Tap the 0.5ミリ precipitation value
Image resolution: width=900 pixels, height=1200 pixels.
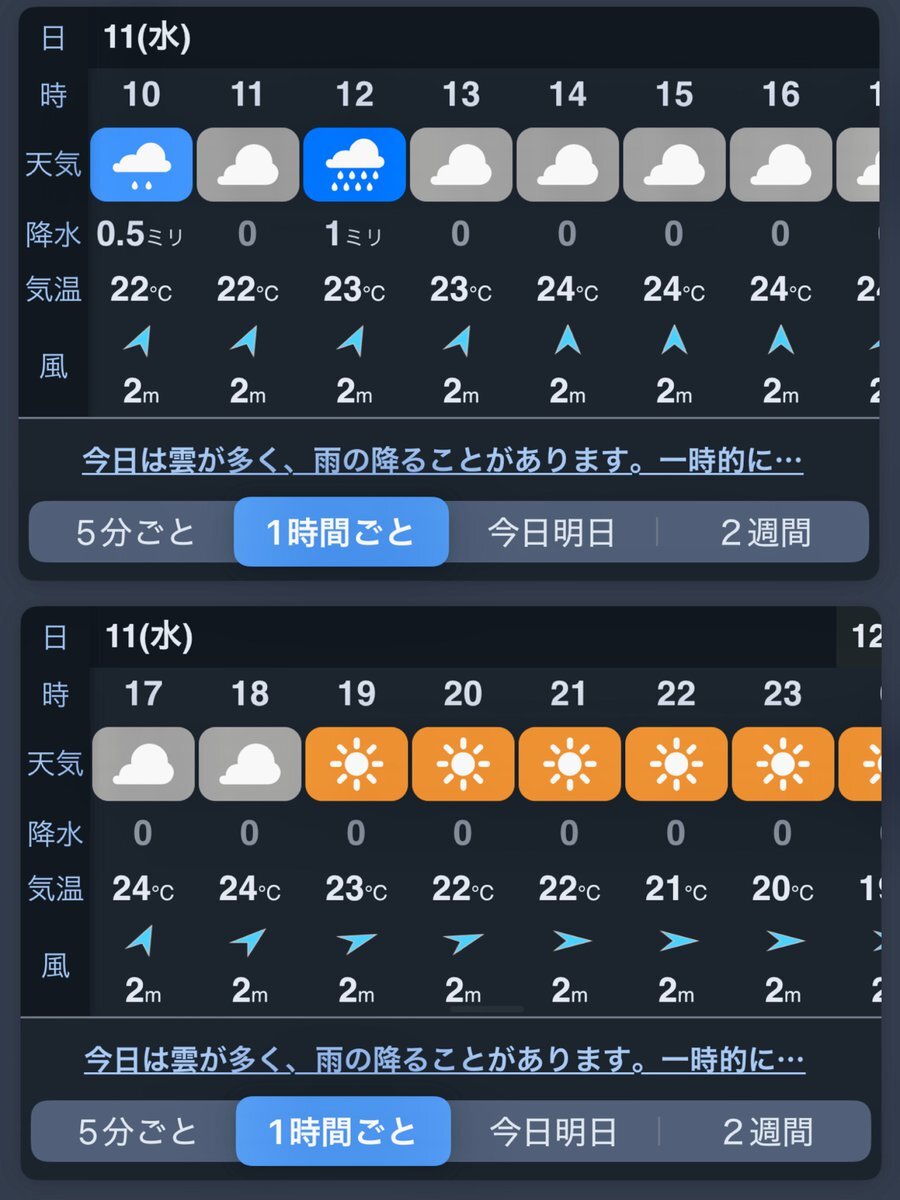(141, 234)
